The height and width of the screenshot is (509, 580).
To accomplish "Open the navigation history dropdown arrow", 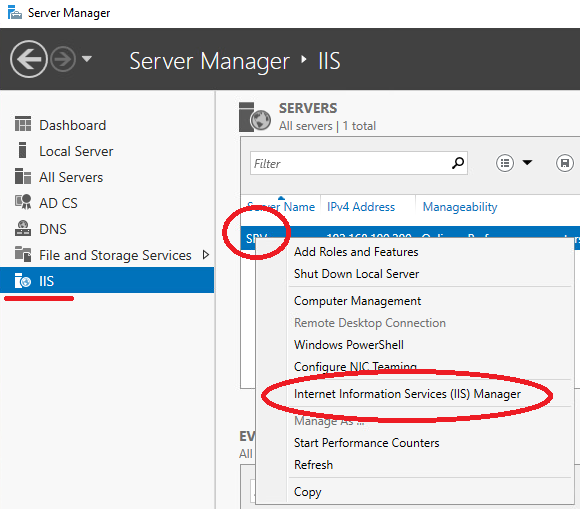I will coord(87,58).
